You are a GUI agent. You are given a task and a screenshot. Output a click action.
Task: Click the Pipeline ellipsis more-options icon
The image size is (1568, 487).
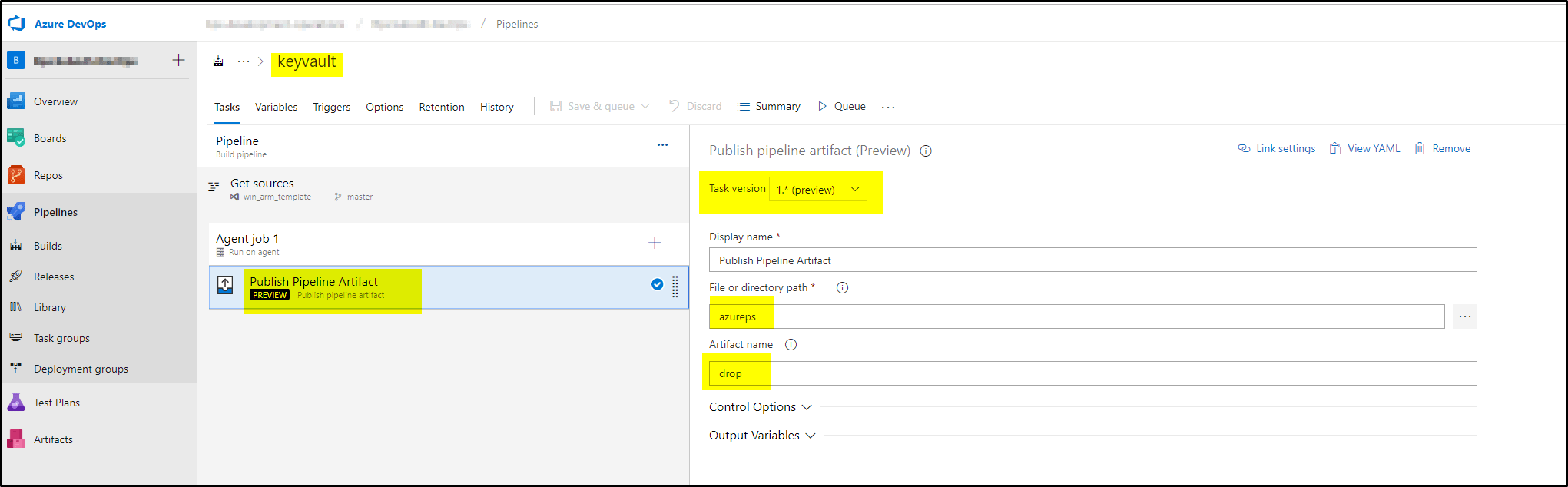coord(662,145)
